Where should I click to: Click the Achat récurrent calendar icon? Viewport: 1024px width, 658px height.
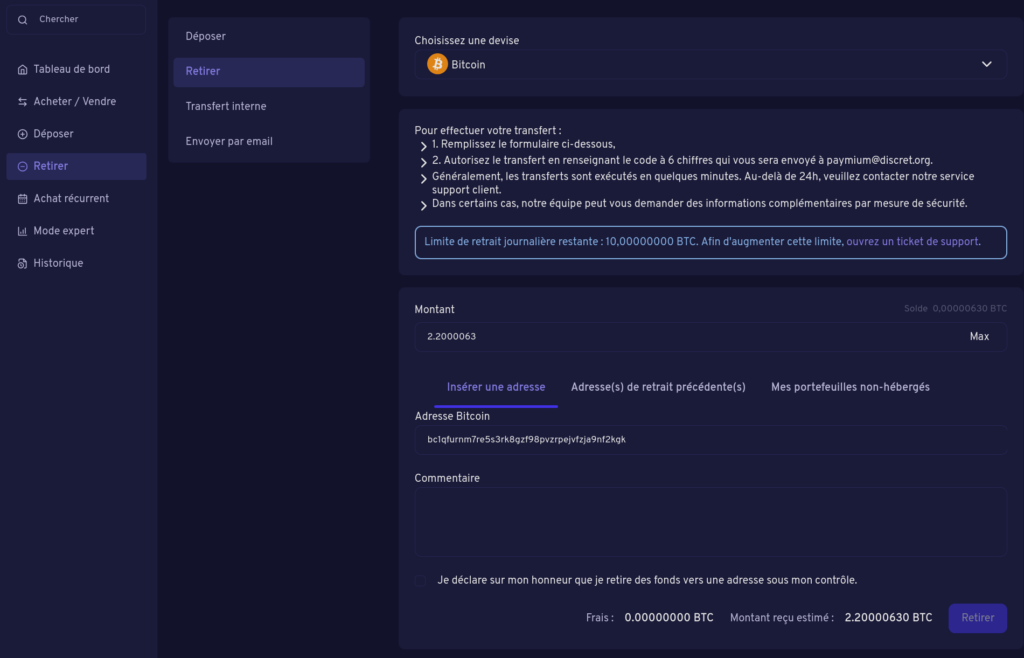point(23,199)
